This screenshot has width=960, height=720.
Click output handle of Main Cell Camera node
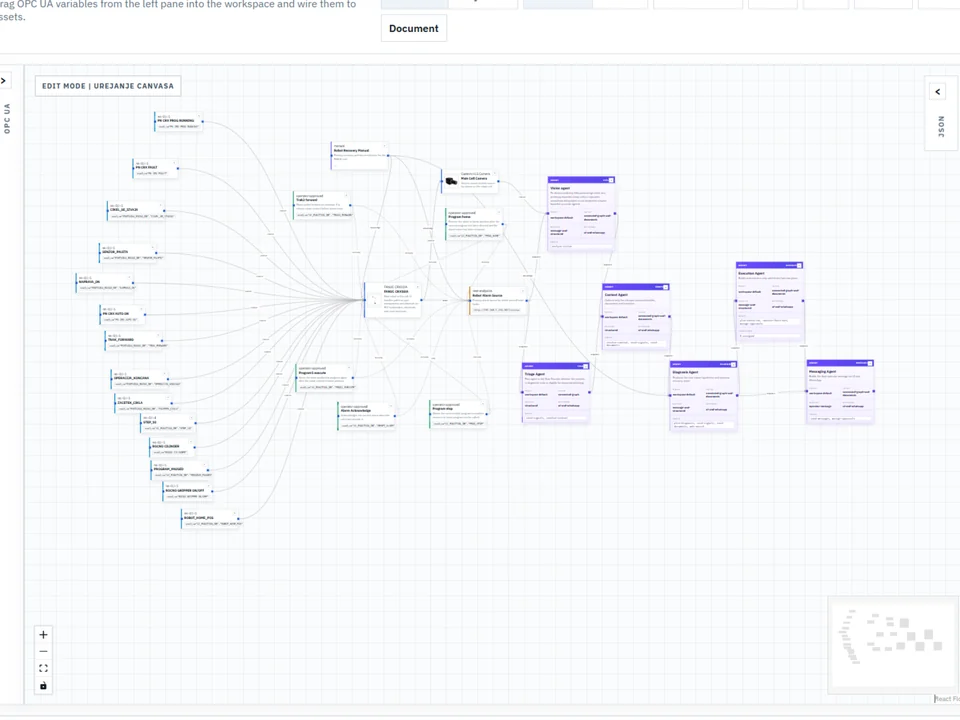tap(498, 181)
